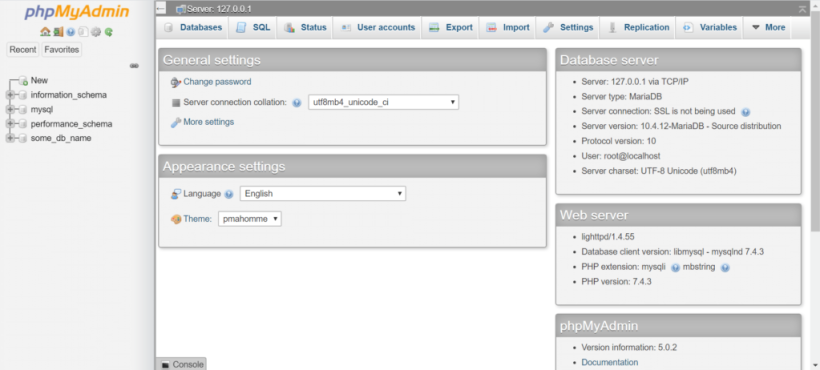Click the 'User: root@localhost' text
The width and height of the screenshot is (820, 370).
pos(621,156)
